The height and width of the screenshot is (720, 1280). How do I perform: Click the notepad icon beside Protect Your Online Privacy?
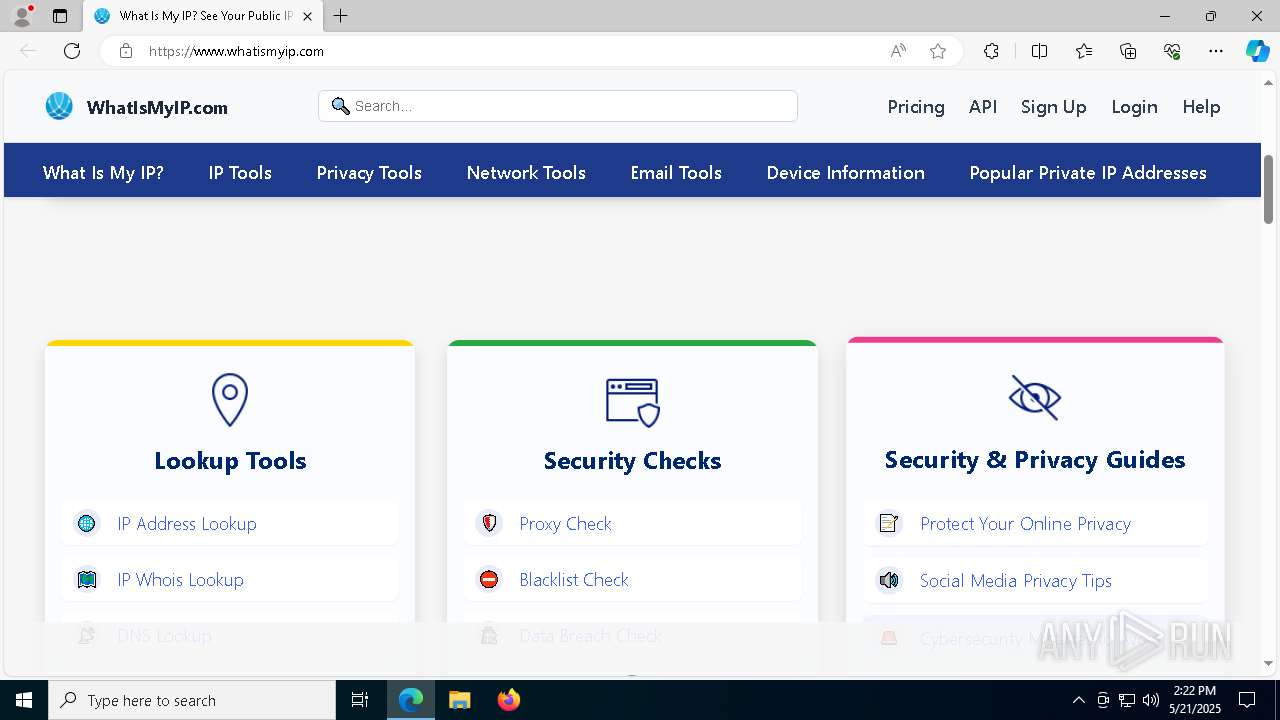click(x=889, y=523)
